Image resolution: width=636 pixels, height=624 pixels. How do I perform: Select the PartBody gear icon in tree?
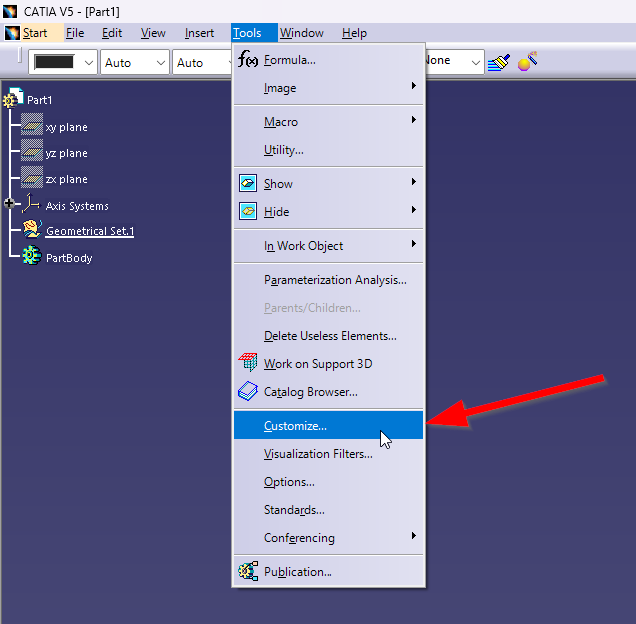point(31,257)
